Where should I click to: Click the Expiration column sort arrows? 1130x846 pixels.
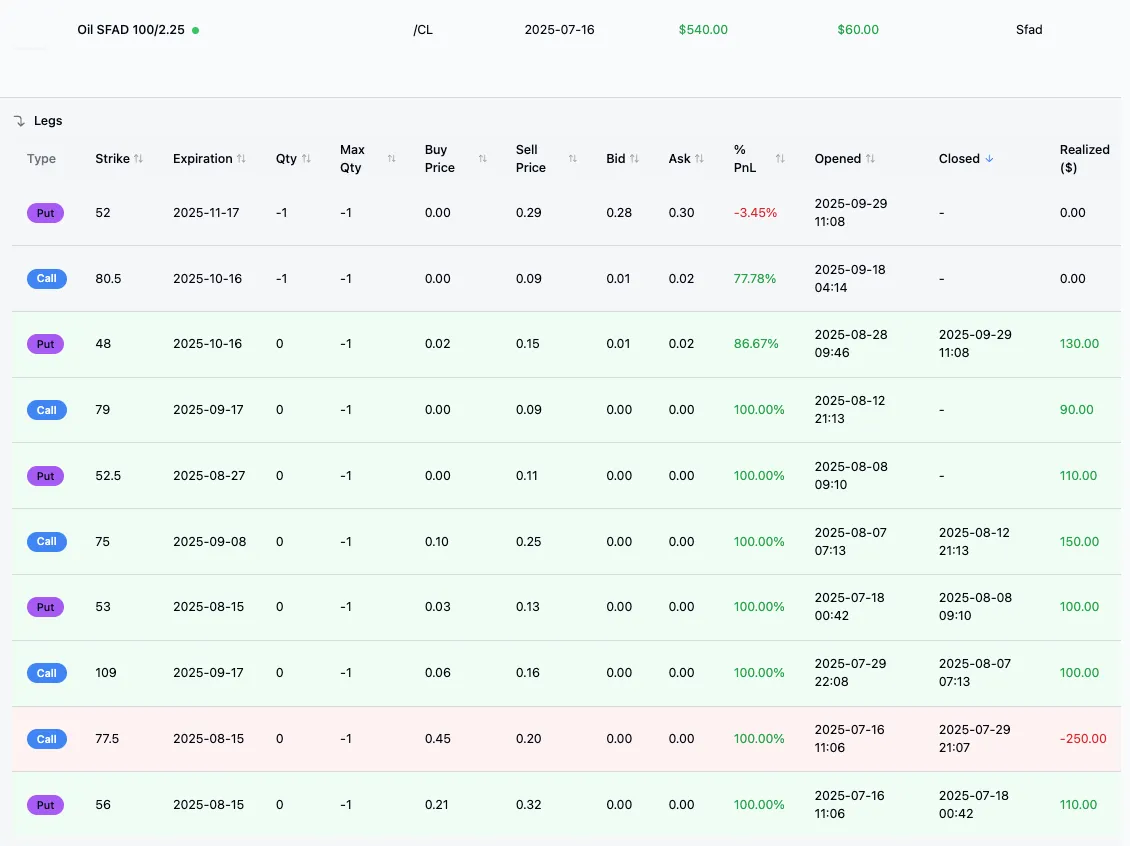[241, 159]
